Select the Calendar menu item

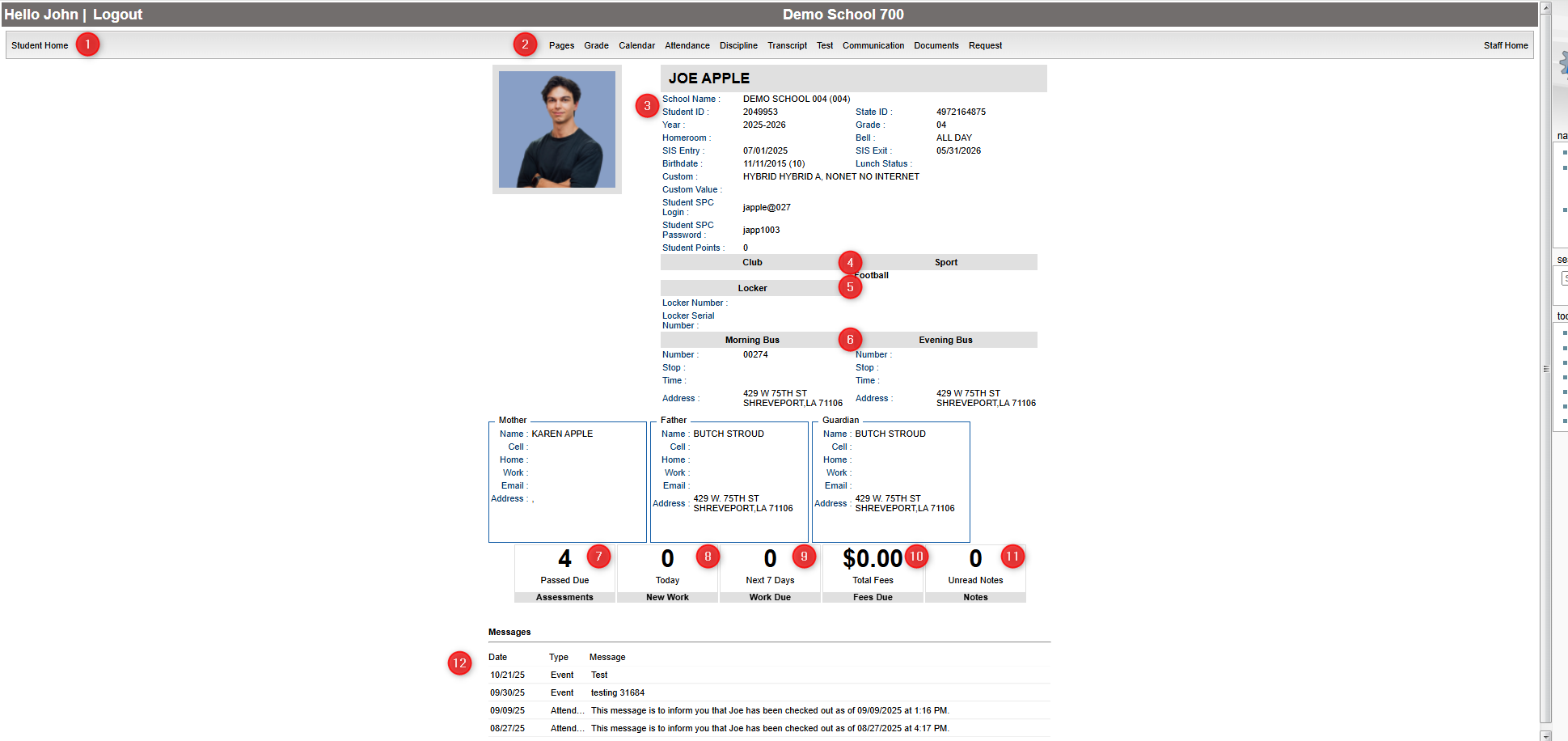pyautogui.click(x=636, y=45)
